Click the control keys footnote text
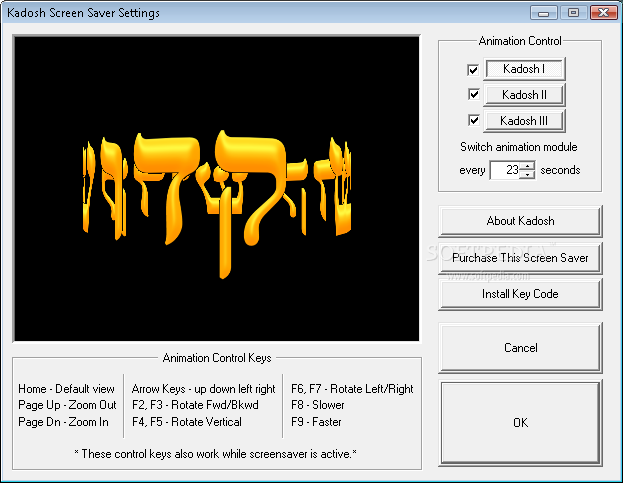The height and width of the screenshot is (483, 623). click(215, 454)
